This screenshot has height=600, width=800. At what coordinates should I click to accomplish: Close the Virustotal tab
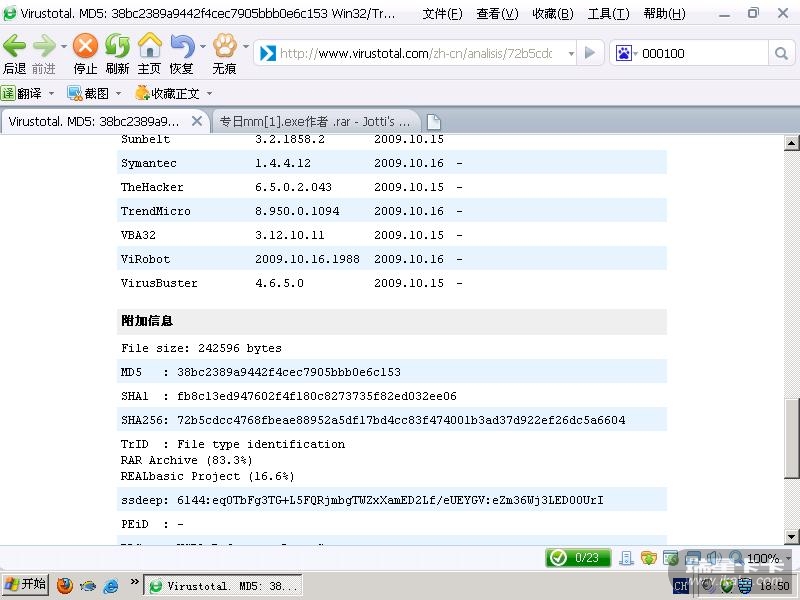[x=196, y=121]
